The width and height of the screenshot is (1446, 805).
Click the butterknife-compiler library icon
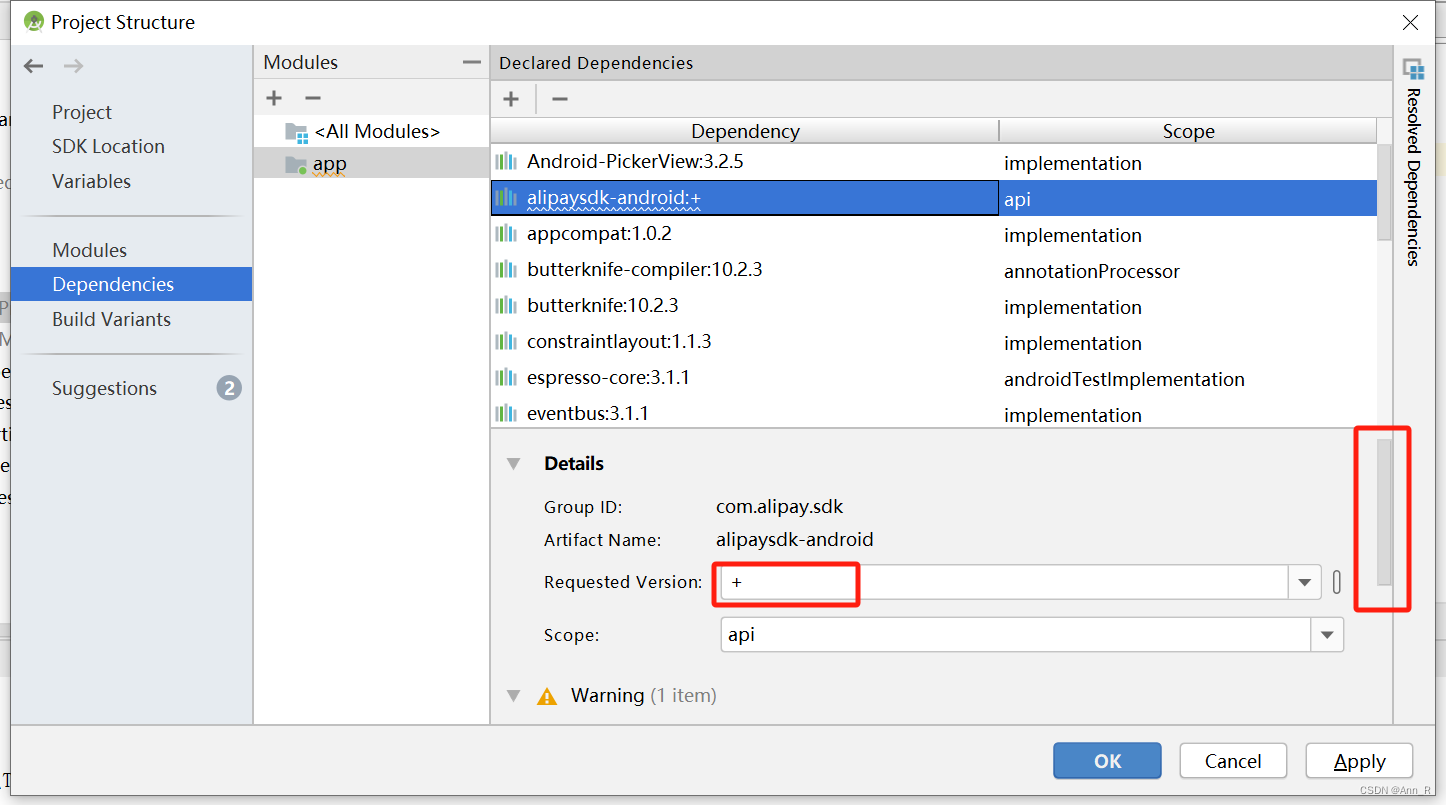[506, 270]
